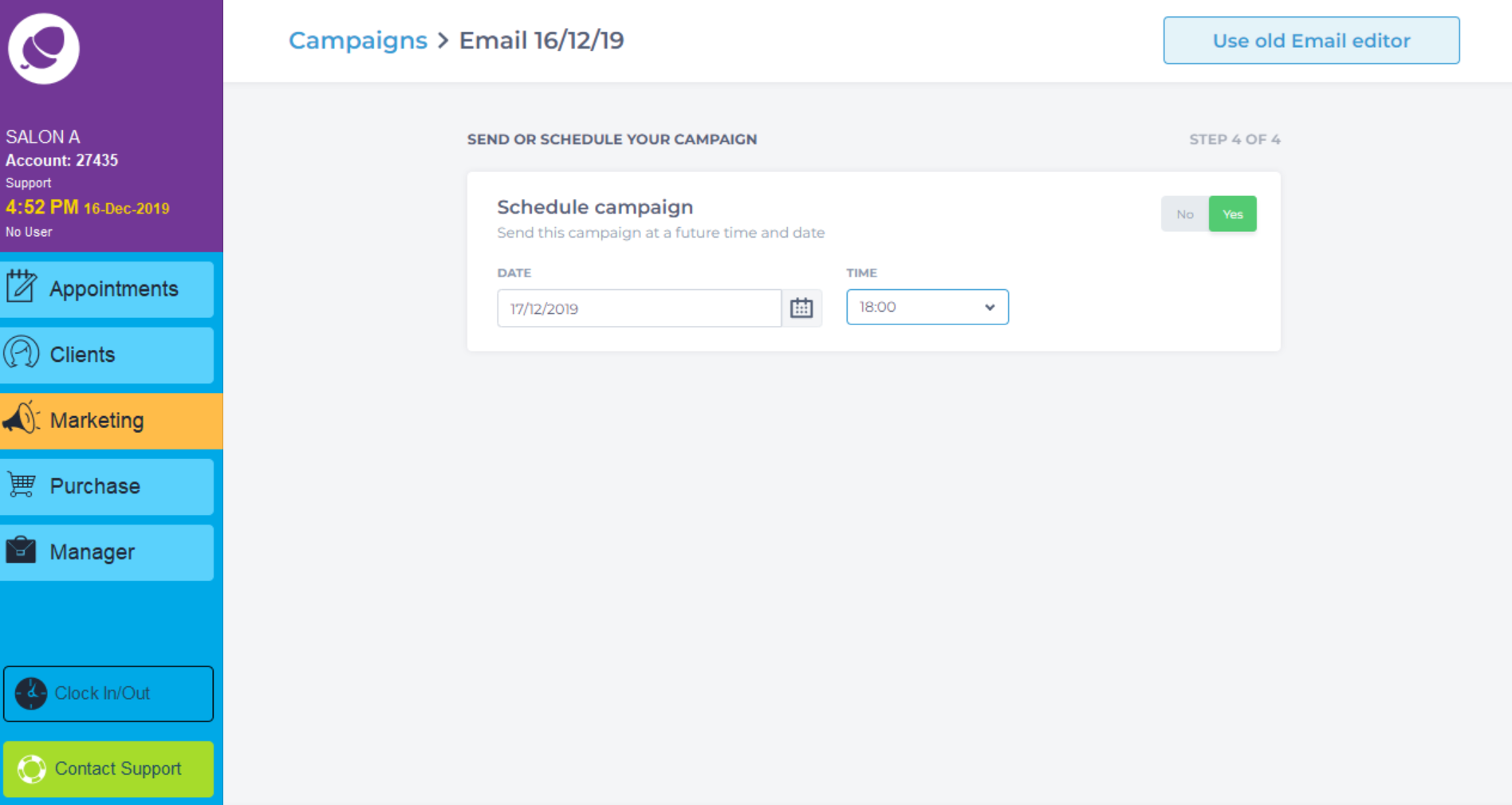Click the '4:52 PM' clock display
Viewport: 1512px width, 805px height.
pyautogui.click(x=42, y=207)
